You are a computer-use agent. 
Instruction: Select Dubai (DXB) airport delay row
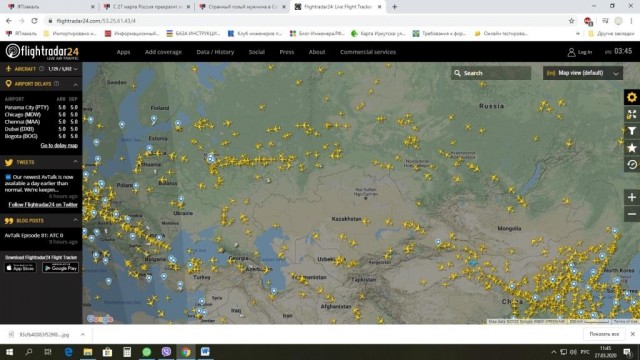(x=41, y=129)
